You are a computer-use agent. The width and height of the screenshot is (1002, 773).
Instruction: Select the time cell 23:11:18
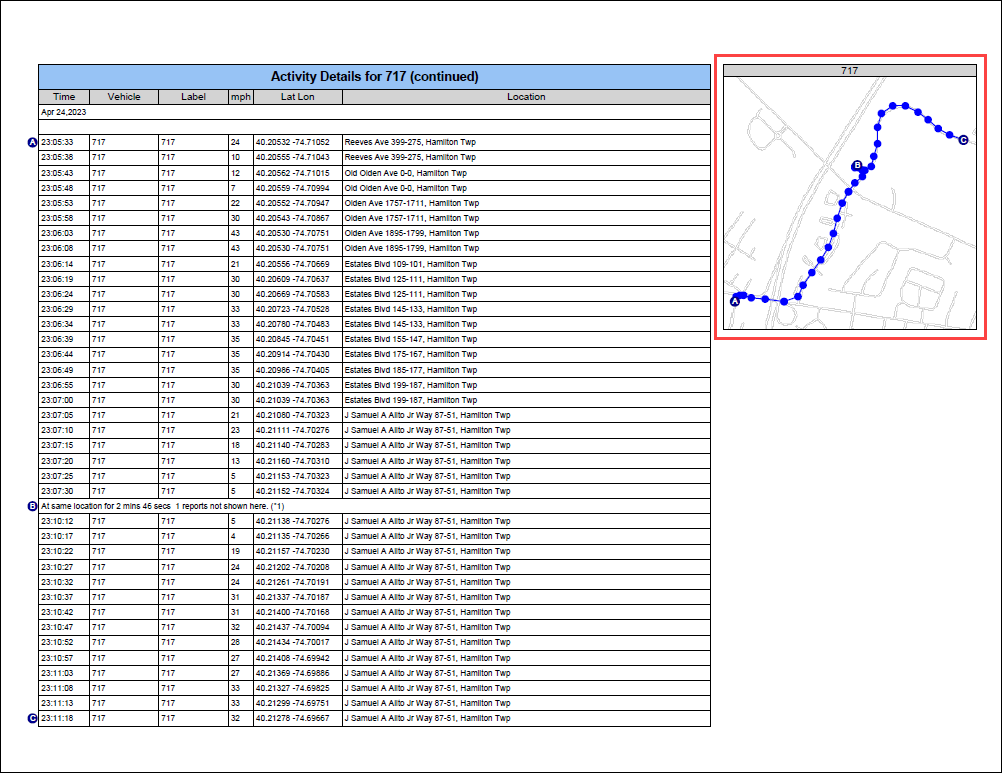click(x=64, y=719)
